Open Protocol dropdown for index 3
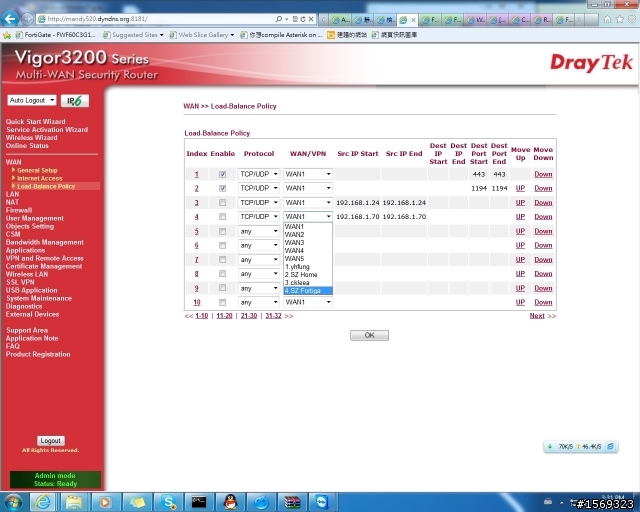 259,203
